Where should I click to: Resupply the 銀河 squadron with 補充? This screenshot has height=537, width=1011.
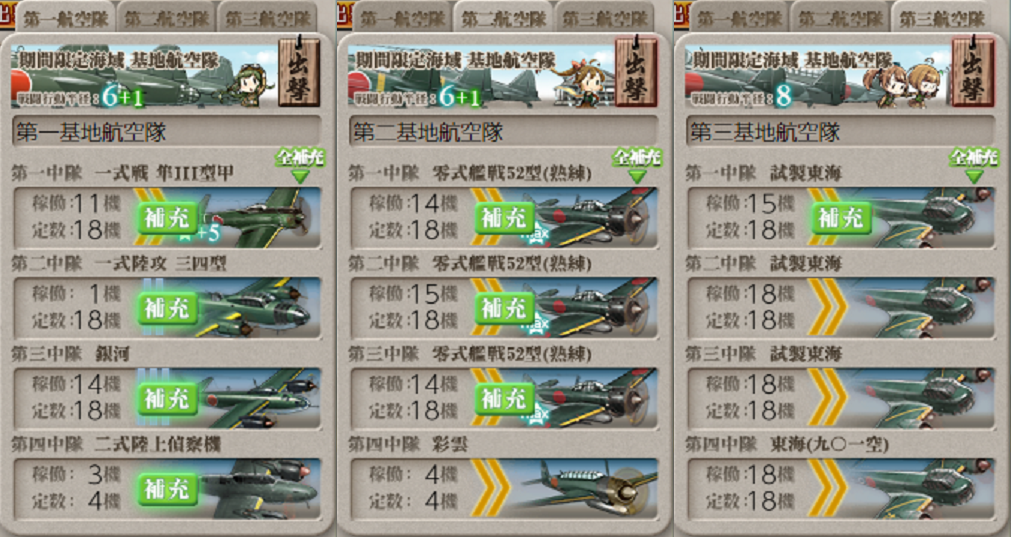pos(167,399)
